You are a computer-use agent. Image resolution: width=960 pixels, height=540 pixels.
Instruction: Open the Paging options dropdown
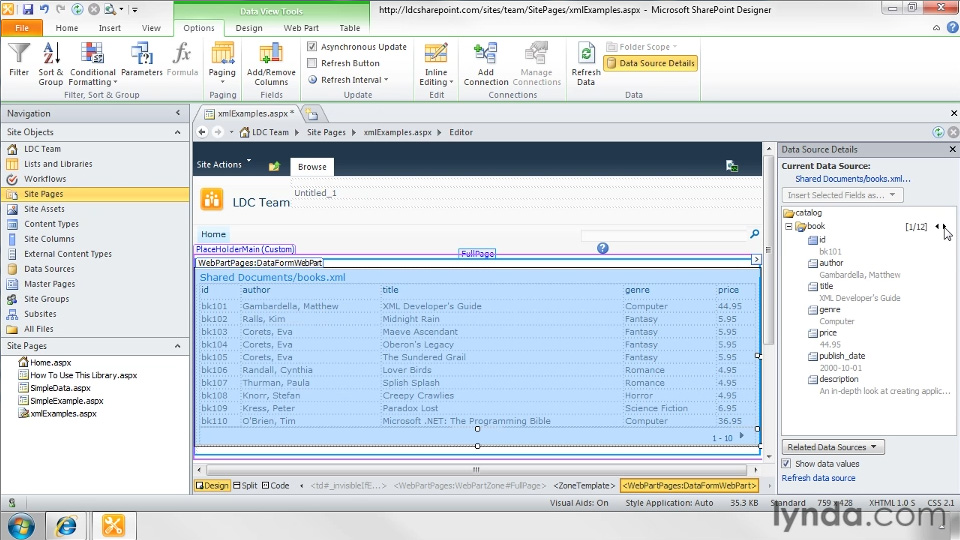point(222,64)
